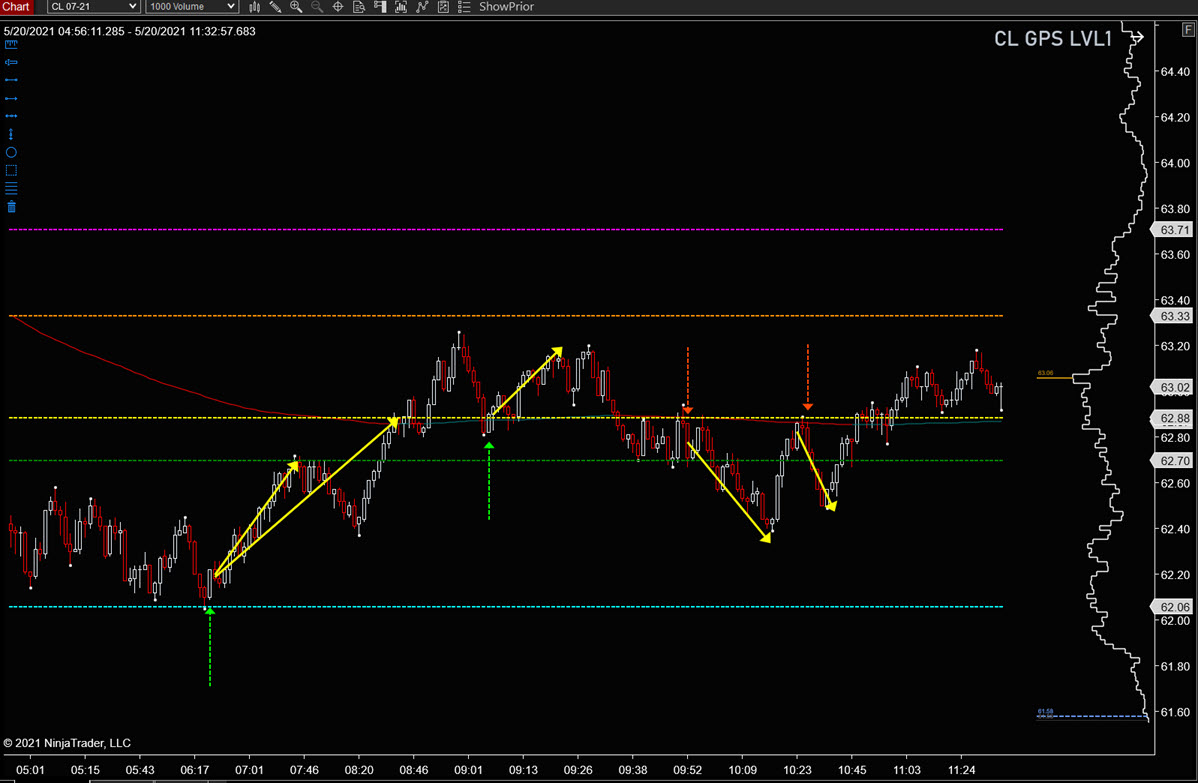Open the indicators line-chart icon
1198x783 pixels.
click(422, 7)
